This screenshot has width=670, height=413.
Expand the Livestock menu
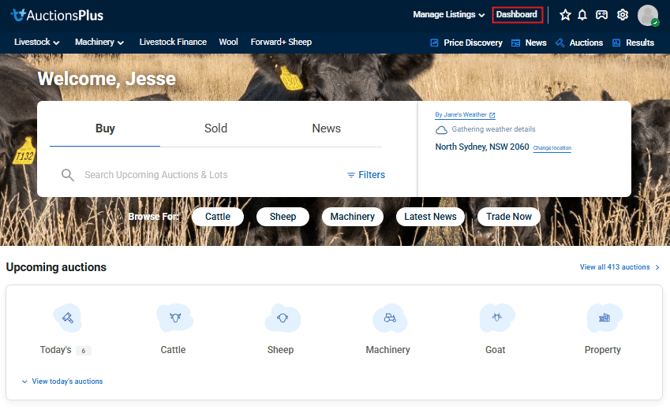pyautogui.click(x=37, y=42)
